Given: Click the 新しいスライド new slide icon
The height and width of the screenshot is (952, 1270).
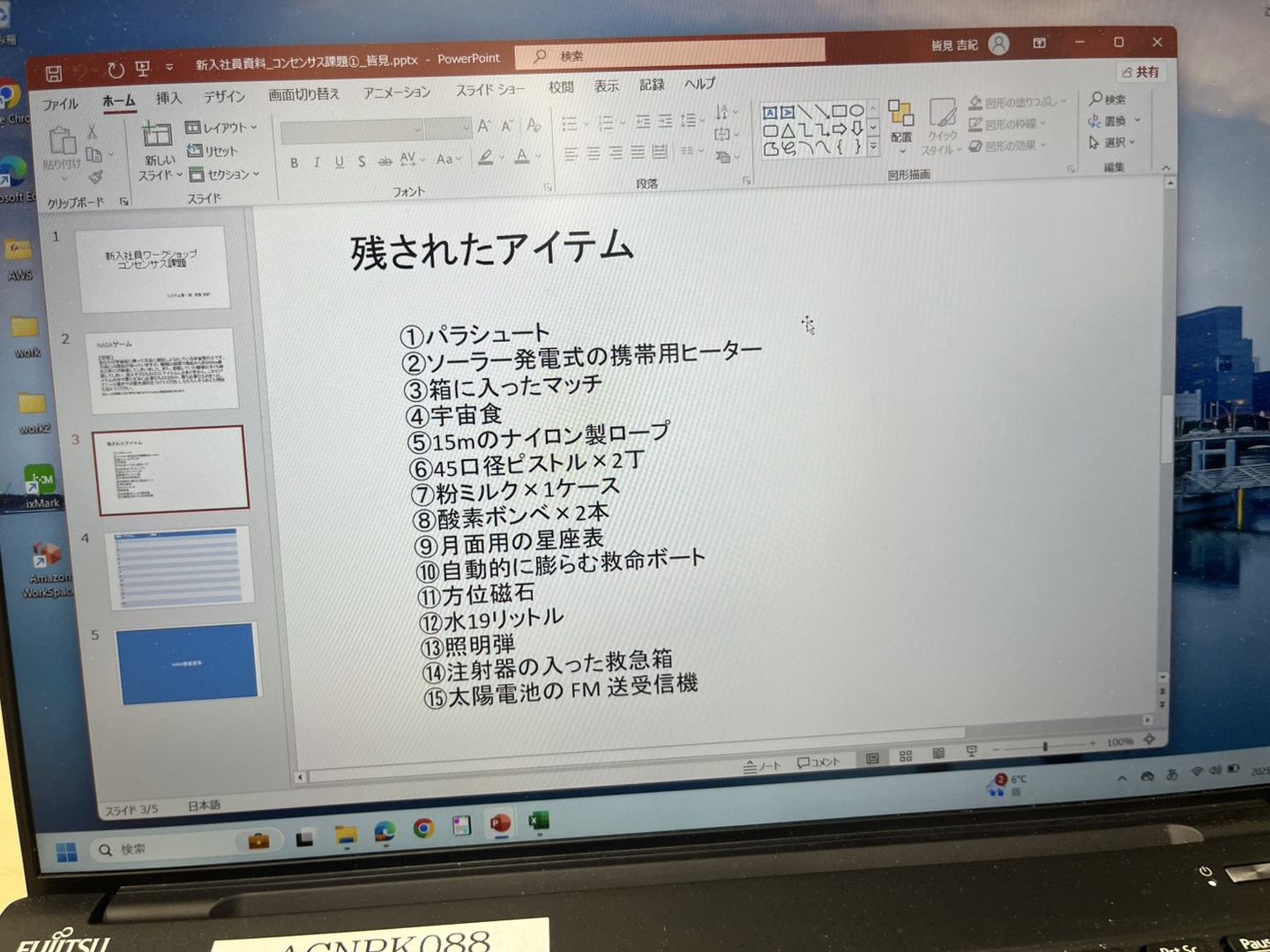Looking at the screenshot, I should [x=157, y=134].
